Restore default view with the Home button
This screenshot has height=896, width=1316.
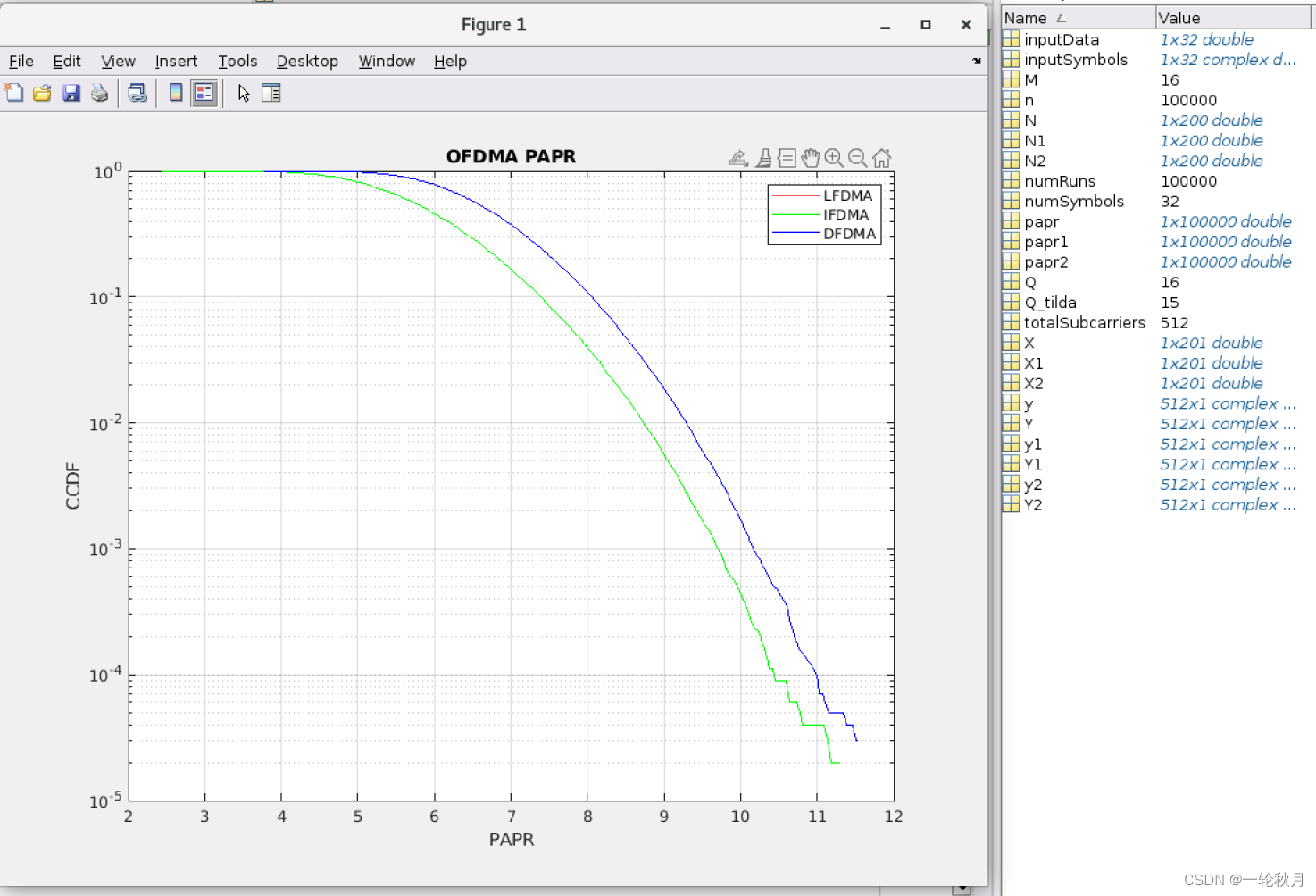[x=882, y=157]
